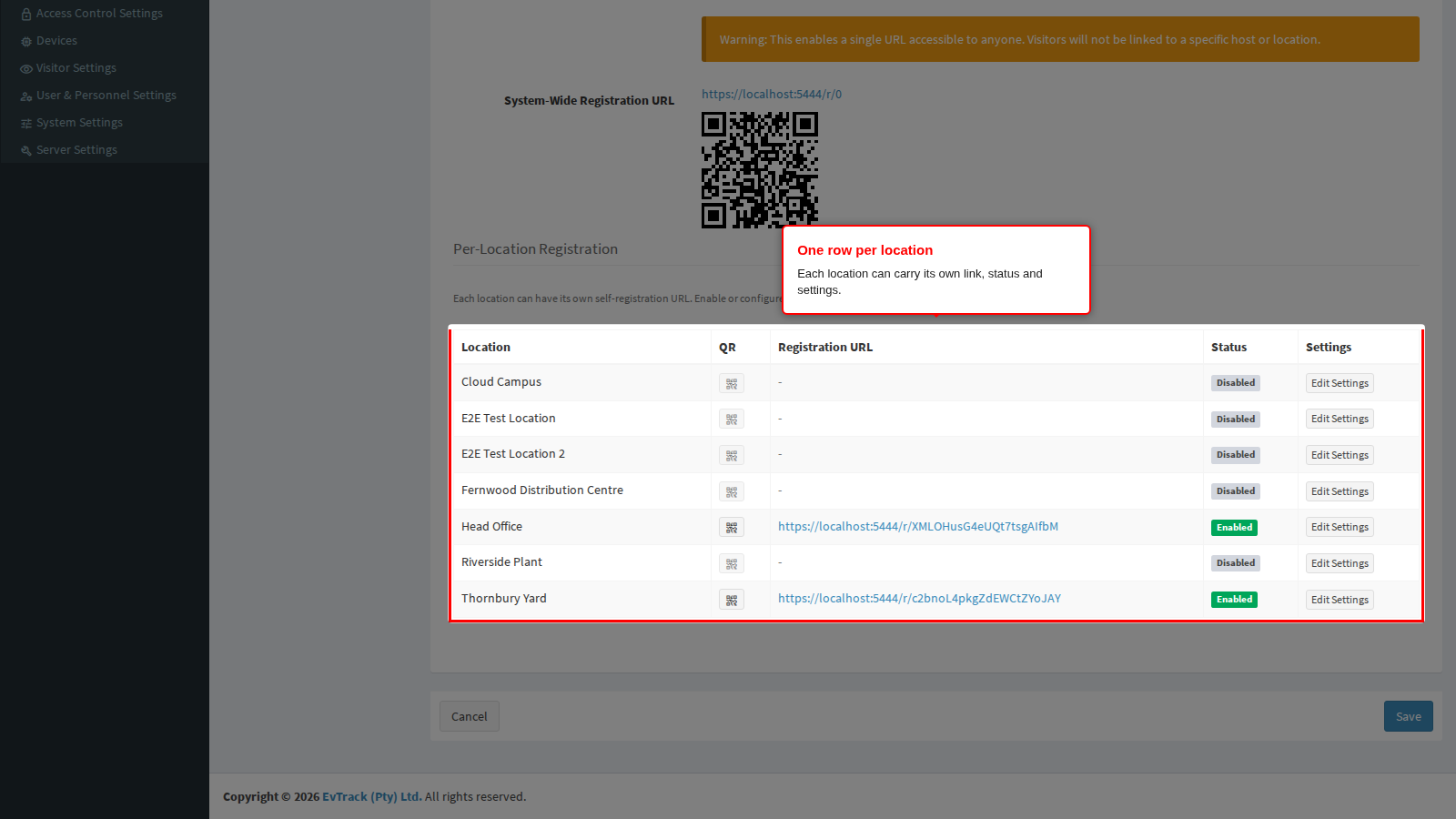This screenshot has height=819, width=1456.
Task: Open EvTrack (Pty) Ltd. footer link
Action: [371, 796]
